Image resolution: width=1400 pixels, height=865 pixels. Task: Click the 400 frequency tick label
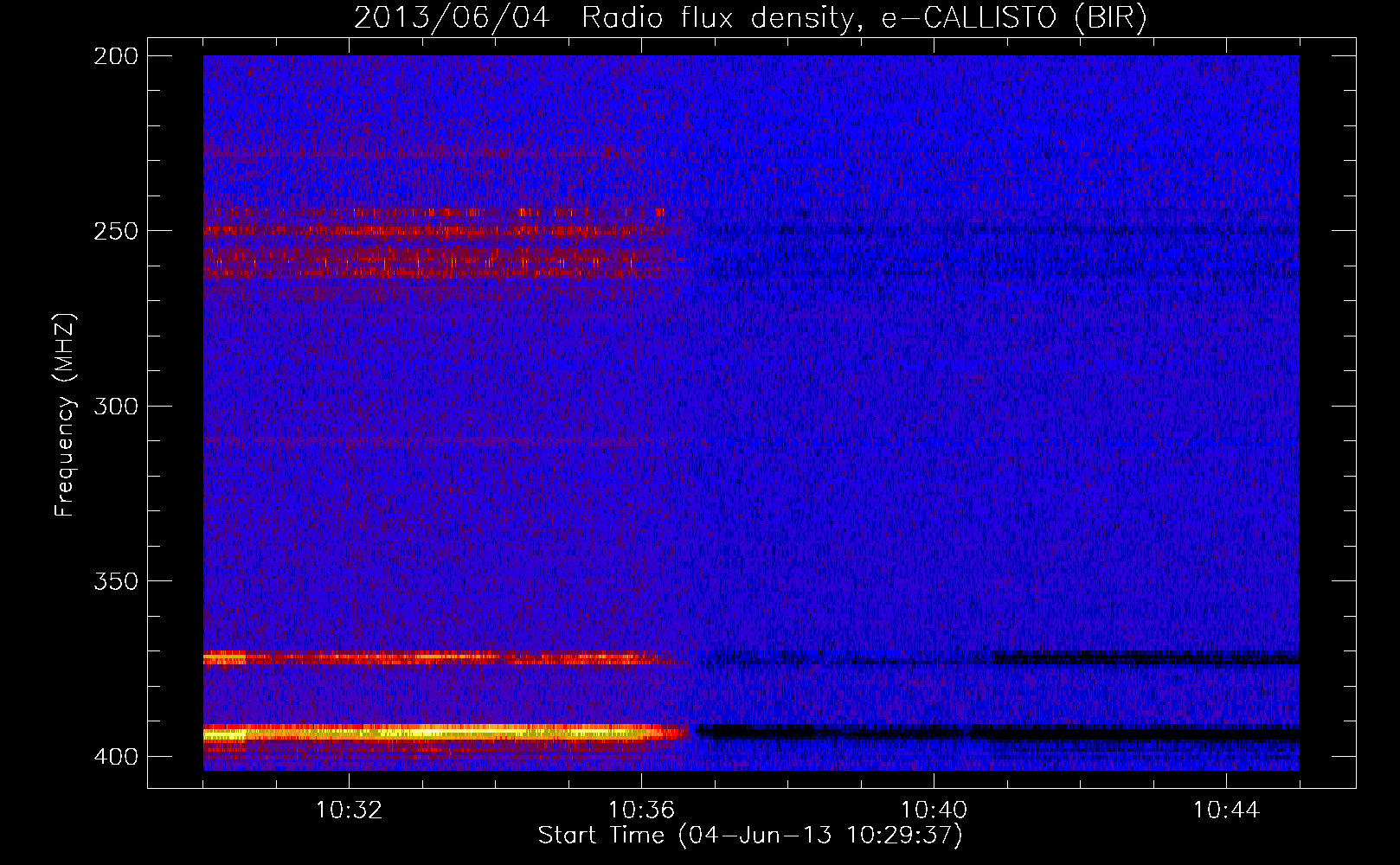pyautogui.click(x=115, y=757)
